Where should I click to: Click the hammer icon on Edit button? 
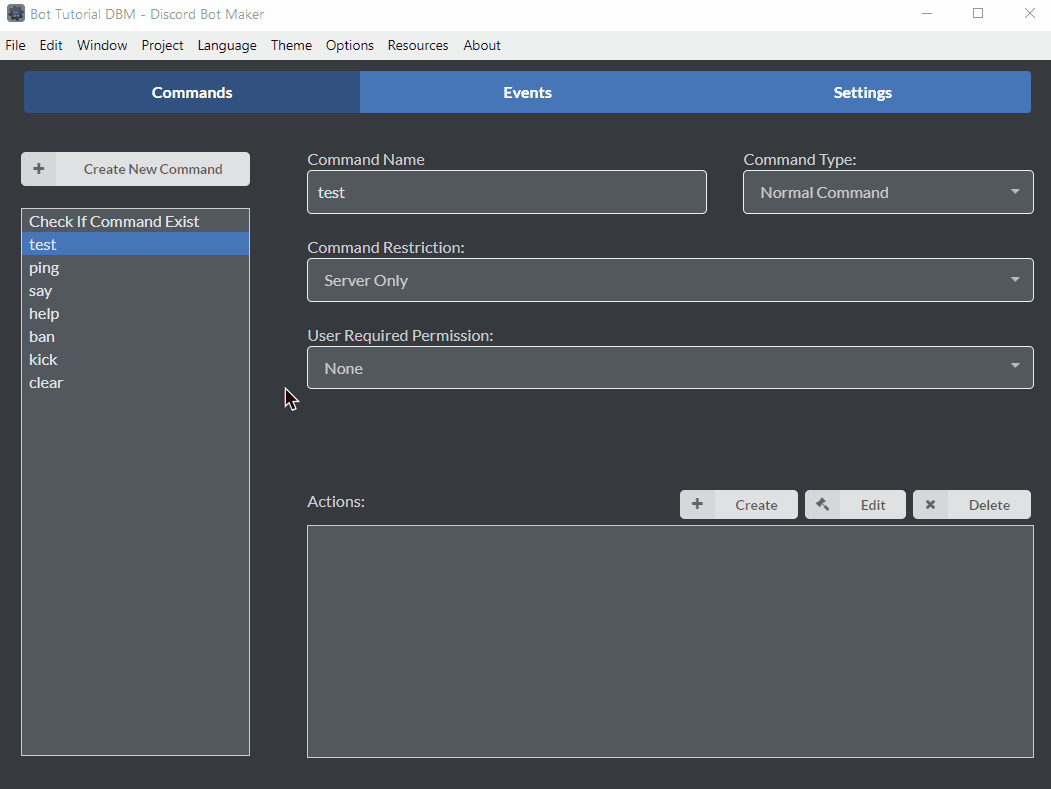pos(822,504)
